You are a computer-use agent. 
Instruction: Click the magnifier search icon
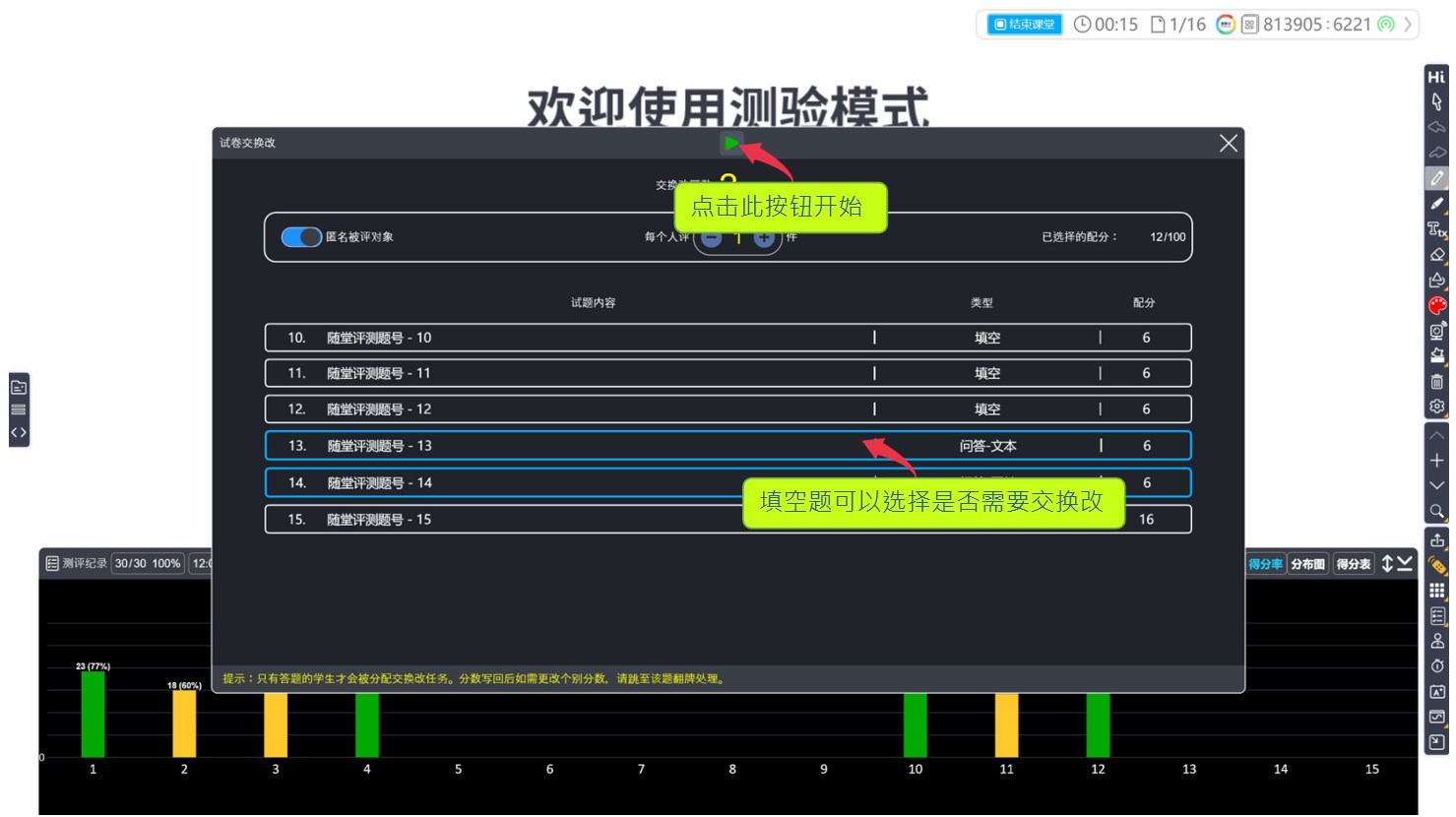pyautogui.click(x=1437, y=511)
